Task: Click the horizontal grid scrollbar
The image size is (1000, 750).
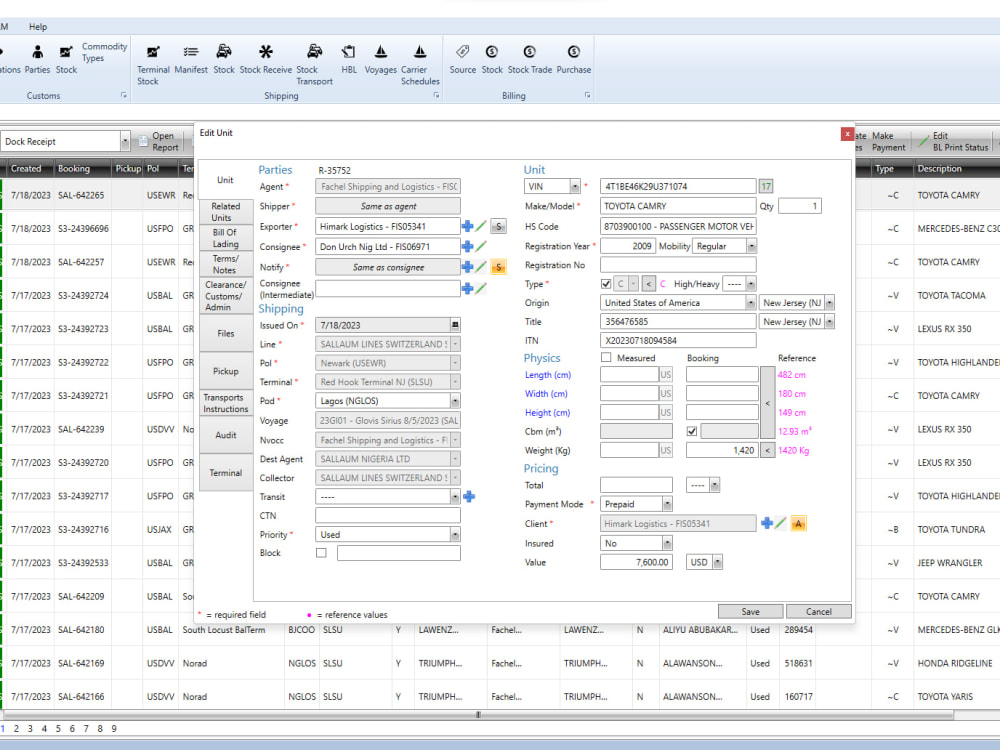Action: tap(477, 715)
